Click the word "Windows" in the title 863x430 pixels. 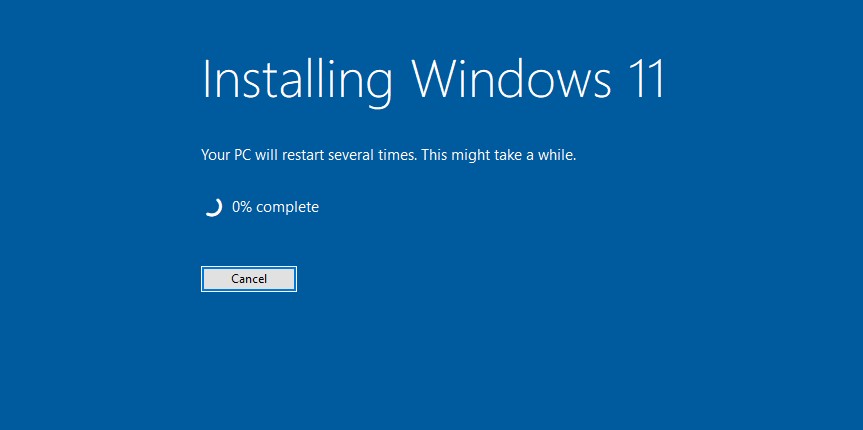pyautogui.click(x=512, y=78)
